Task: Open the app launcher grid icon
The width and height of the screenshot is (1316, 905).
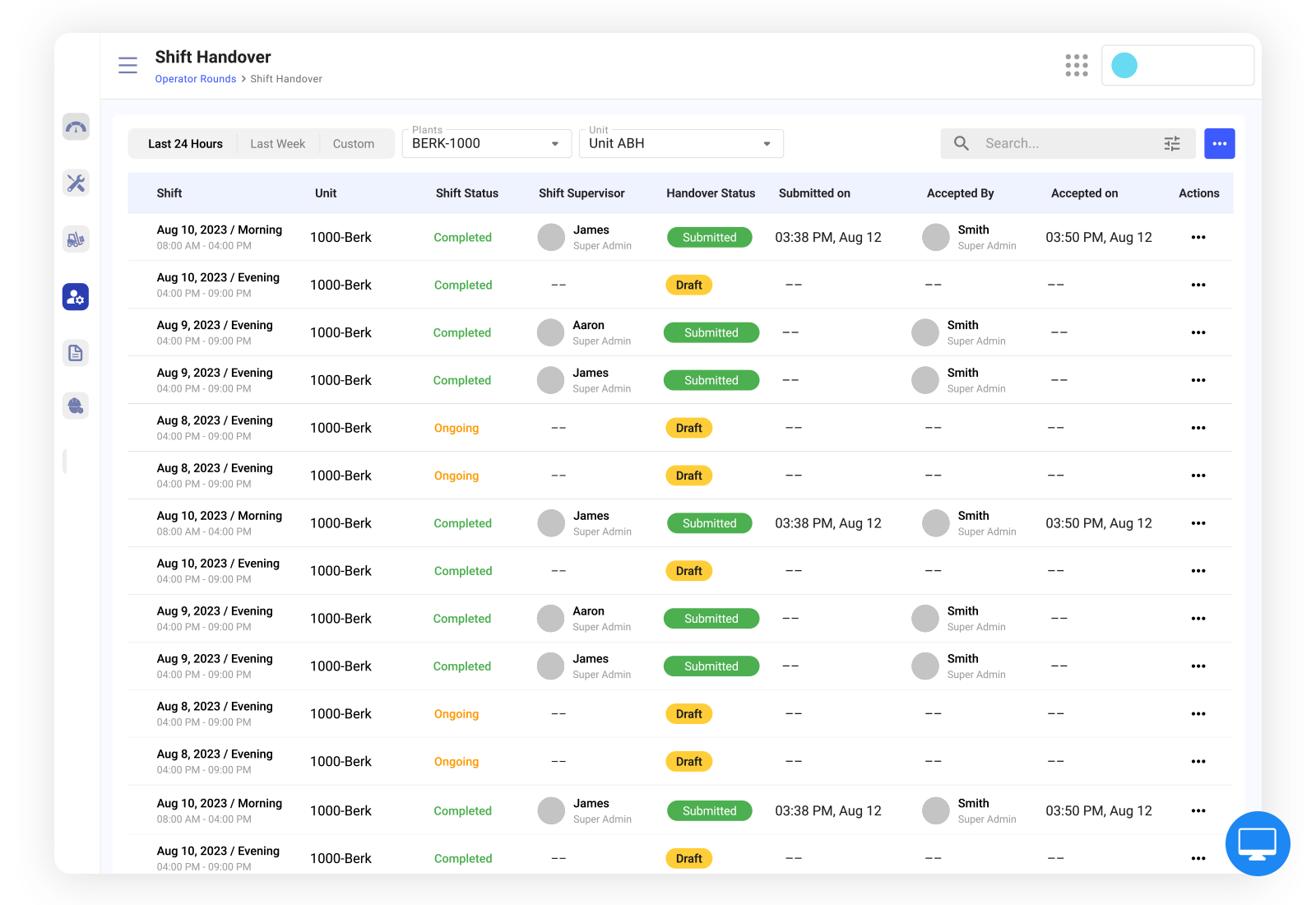Action: 1077,65
